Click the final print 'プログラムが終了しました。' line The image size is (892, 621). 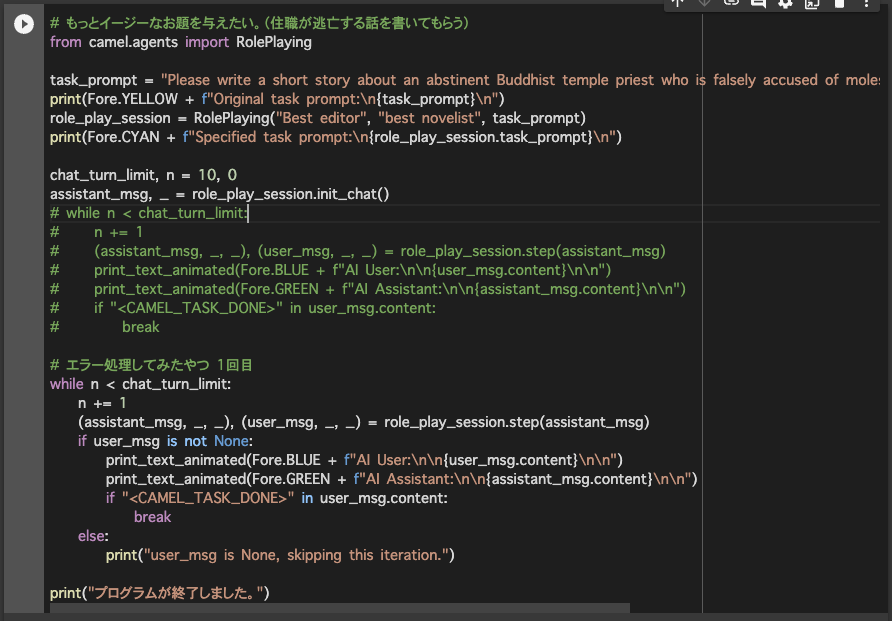pos(159,593)
